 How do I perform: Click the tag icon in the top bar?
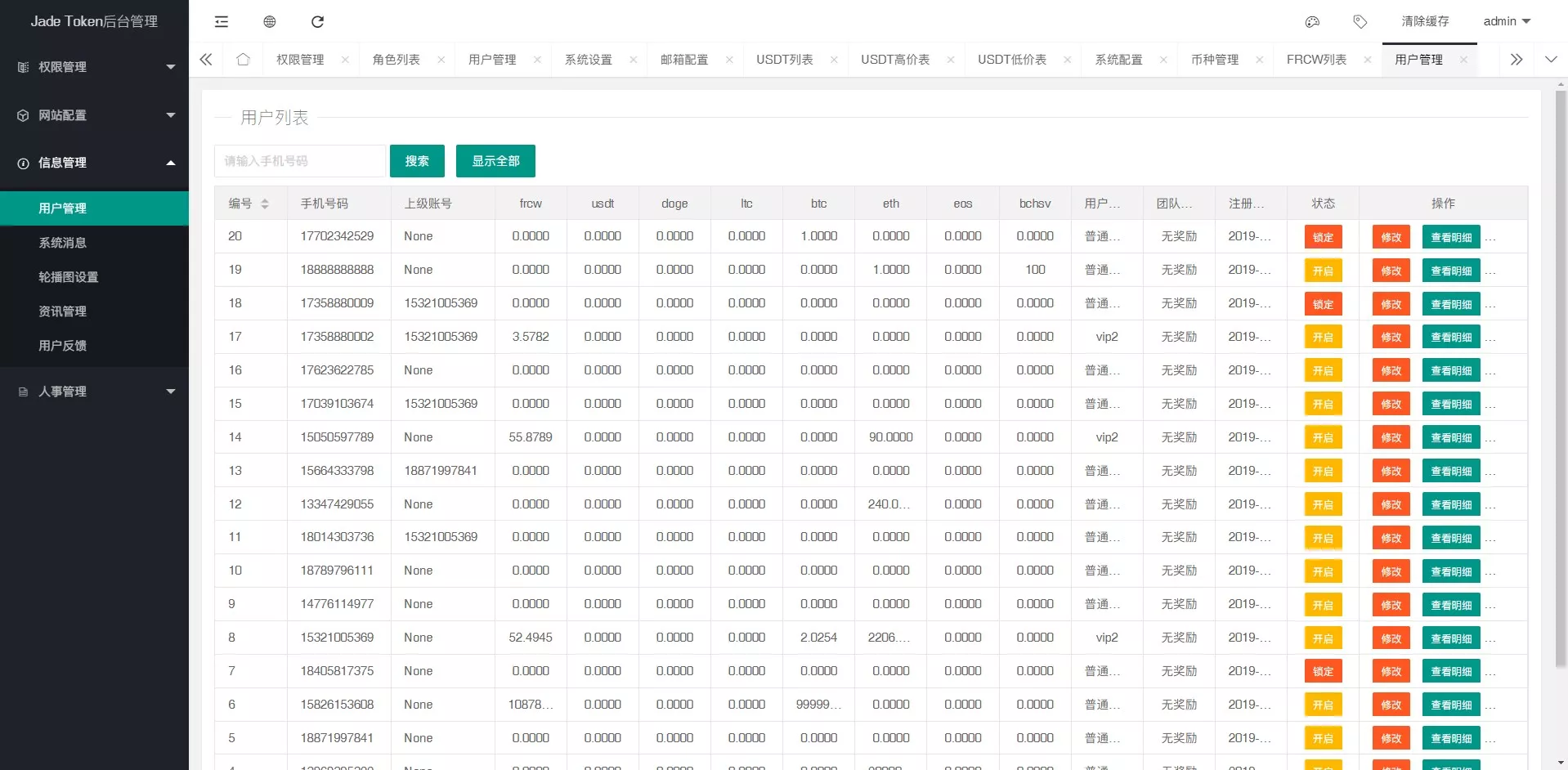point(1360,22)
